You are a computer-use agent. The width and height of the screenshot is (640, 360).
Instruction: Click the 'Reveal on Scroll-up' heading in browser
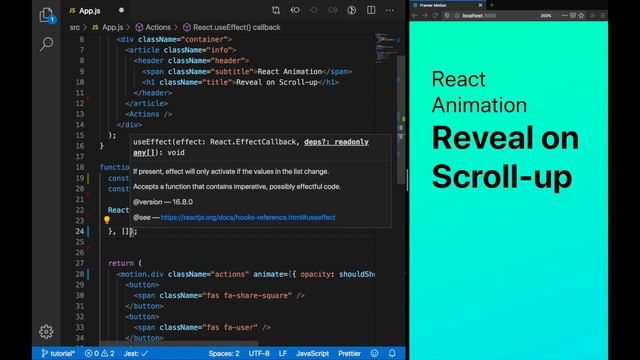coord(505,157)
